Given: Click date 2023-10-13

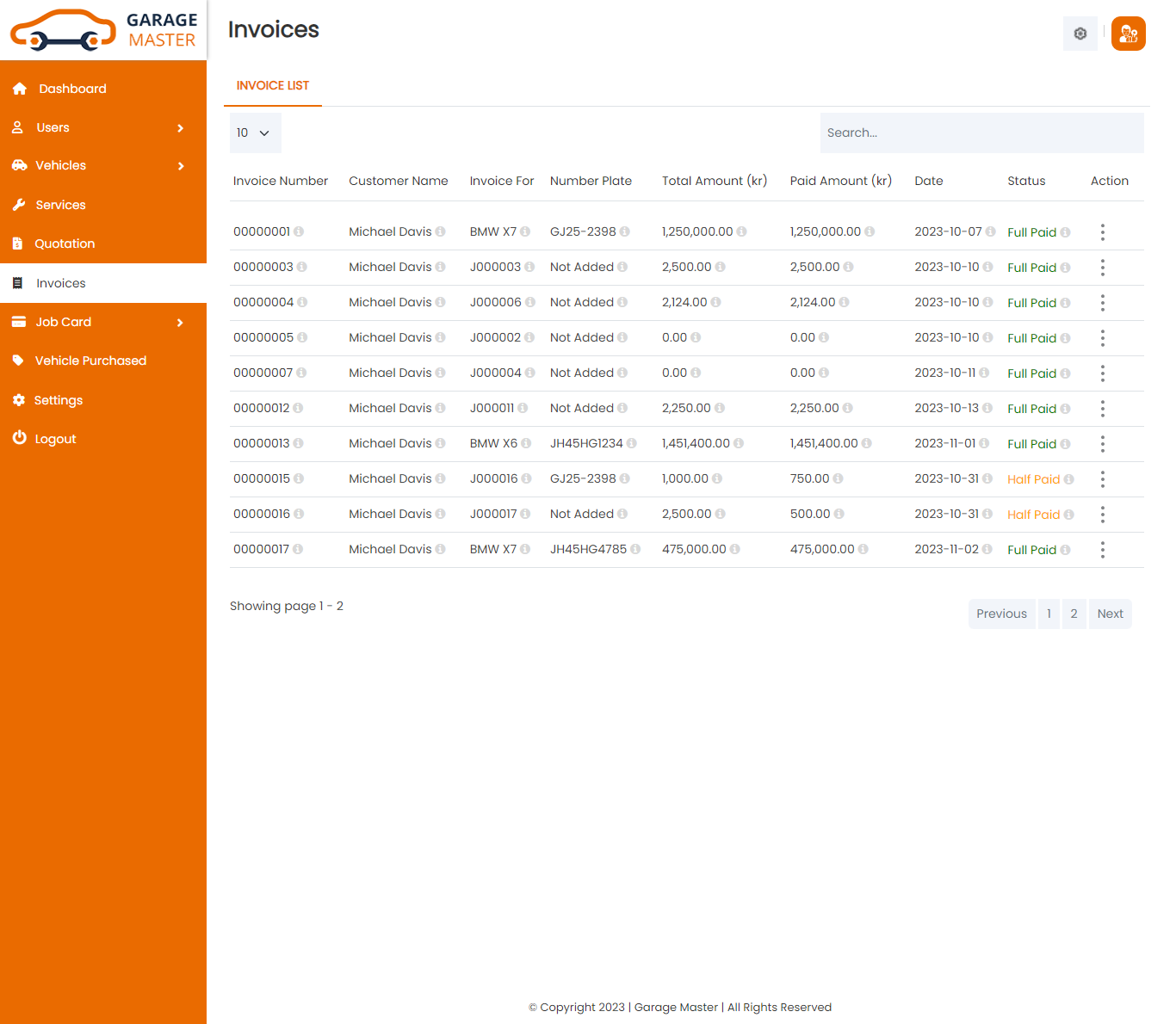Looking at the screenshot, I should (946, 408).
